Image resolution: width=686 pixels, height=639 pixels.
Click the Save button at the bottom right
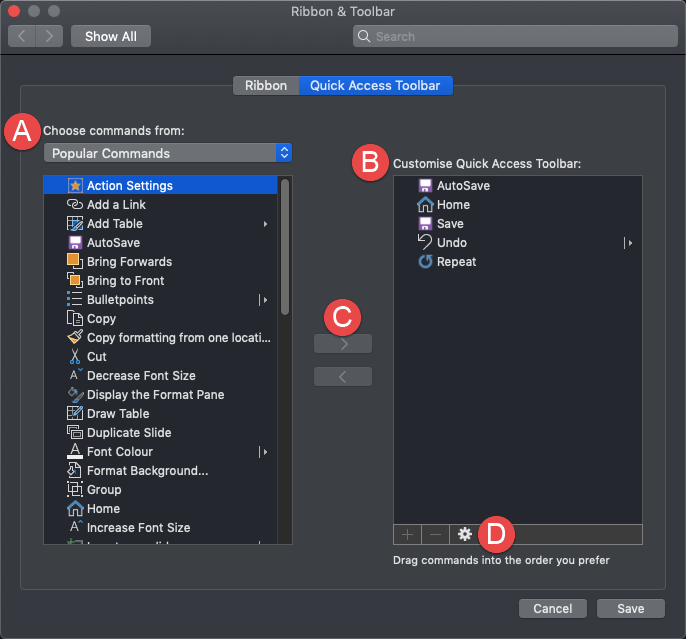[x=630, y=608]
